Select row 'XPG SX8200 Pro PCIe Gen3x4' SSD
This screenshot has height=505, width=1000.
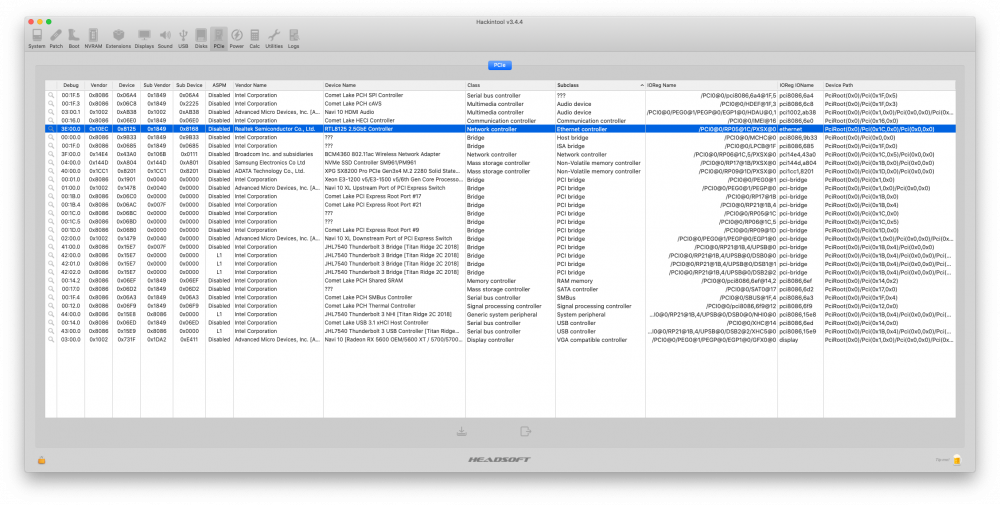(500, 171)
